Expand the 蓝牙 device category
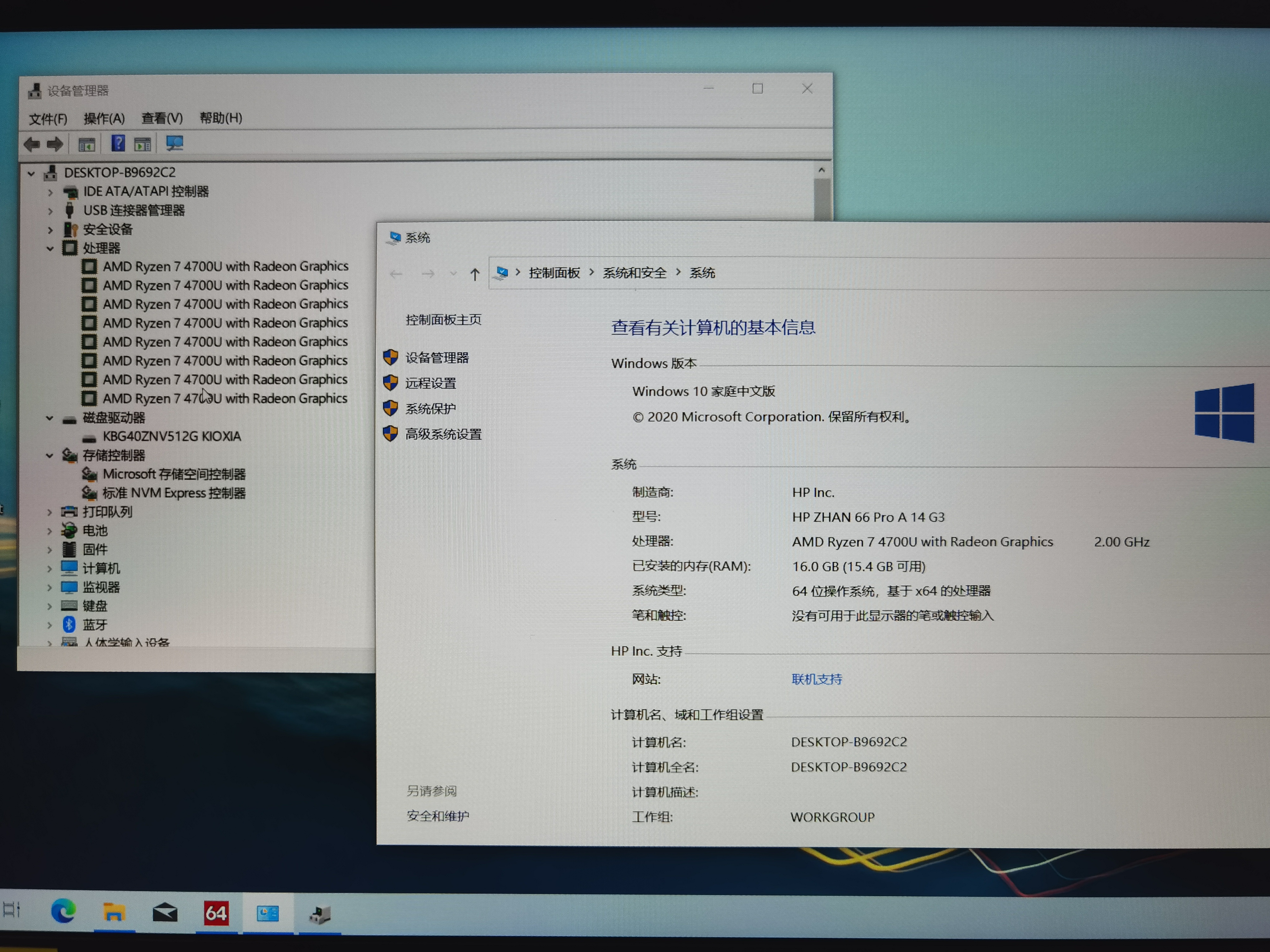1270x952 pixels. tap(51, 624)
